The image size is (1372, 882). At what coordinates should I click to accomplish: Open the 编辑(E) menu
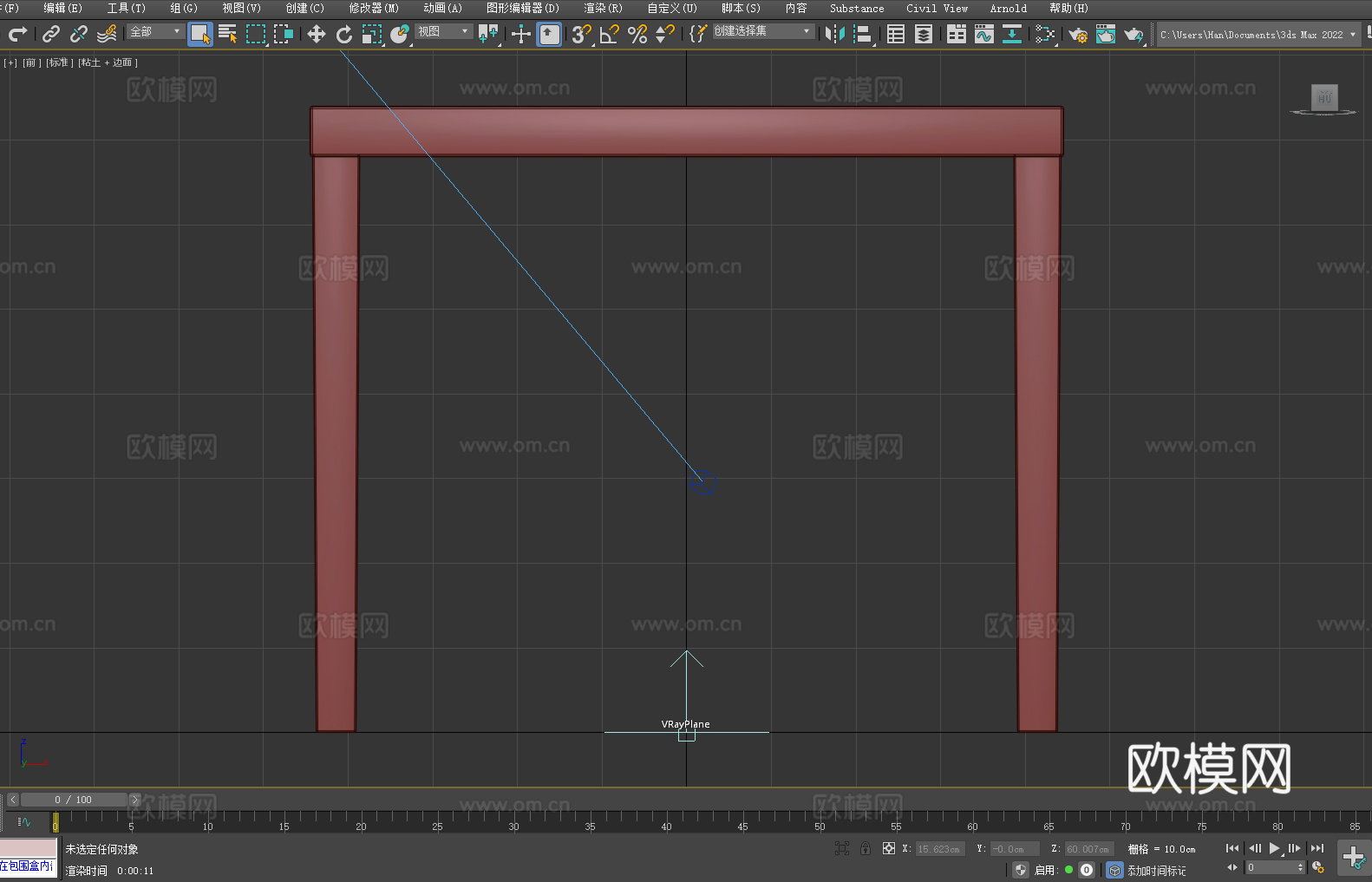tap(63, 8)
